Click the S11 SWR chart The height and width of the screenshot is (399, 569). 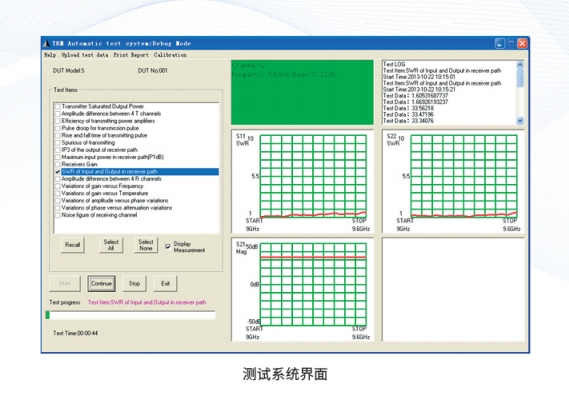coord(303,181)
